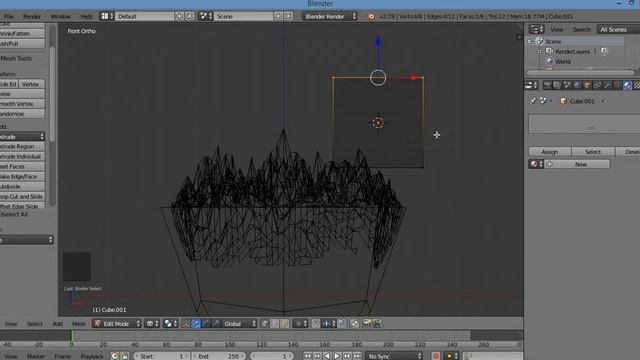Open the Help menu
Image resolution: width=640 pixels, height=360 pixels.
[86, 16]
